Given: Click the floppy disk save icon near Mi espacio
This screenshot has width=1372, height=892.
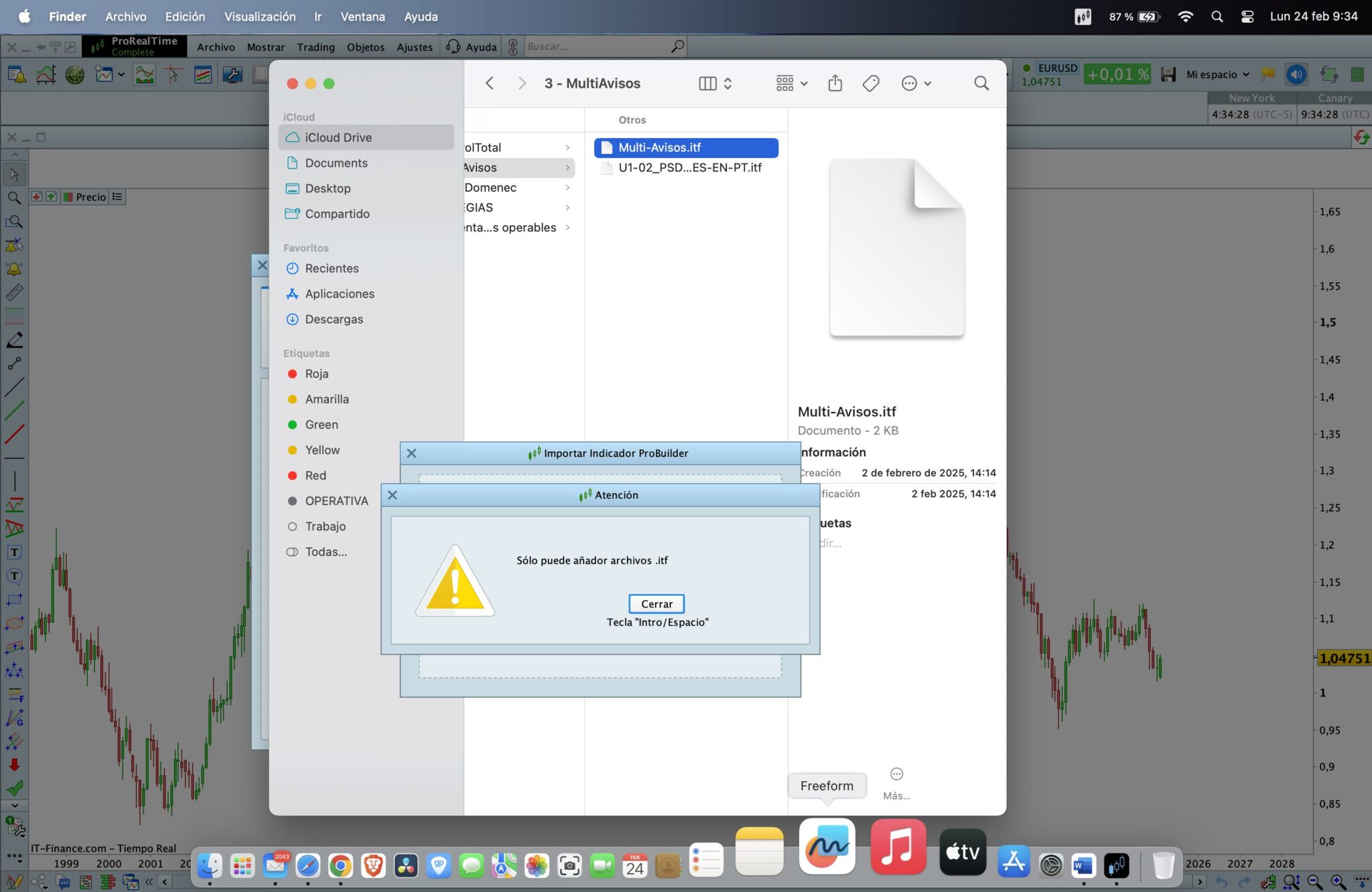Looking at the screenshot, I should point(1168,74).
